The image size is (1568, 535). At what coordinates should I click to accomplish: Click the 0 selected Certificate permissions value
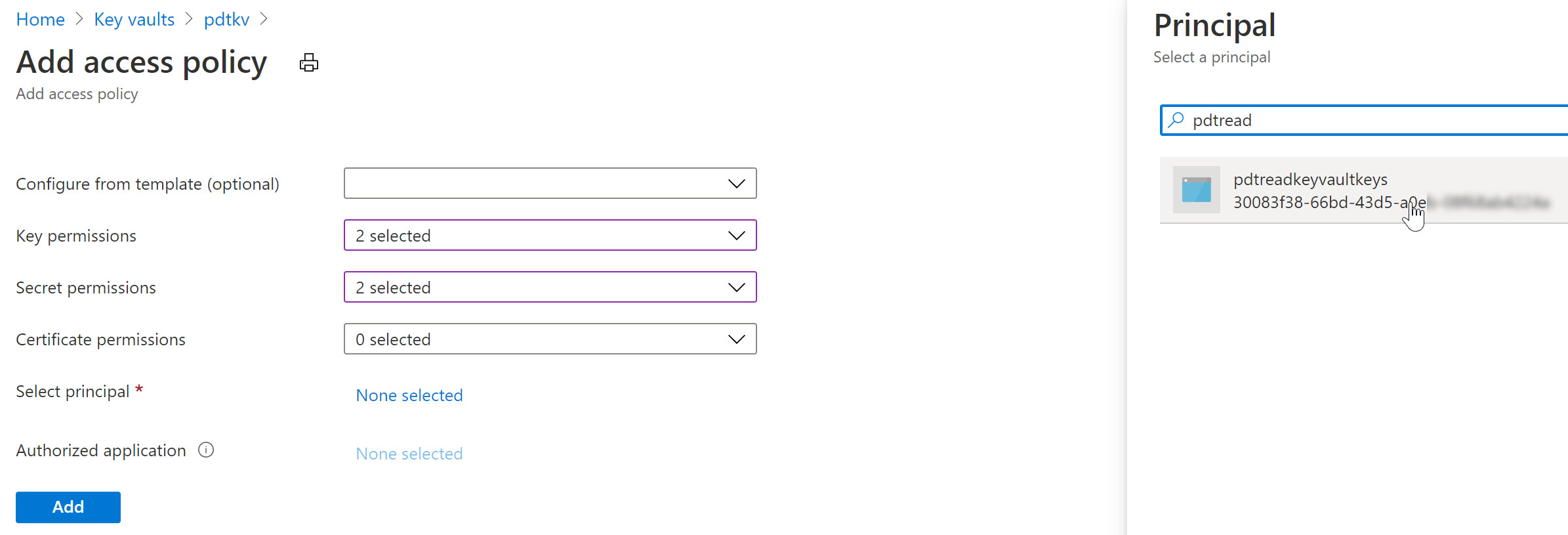click(x=392, y=339)
